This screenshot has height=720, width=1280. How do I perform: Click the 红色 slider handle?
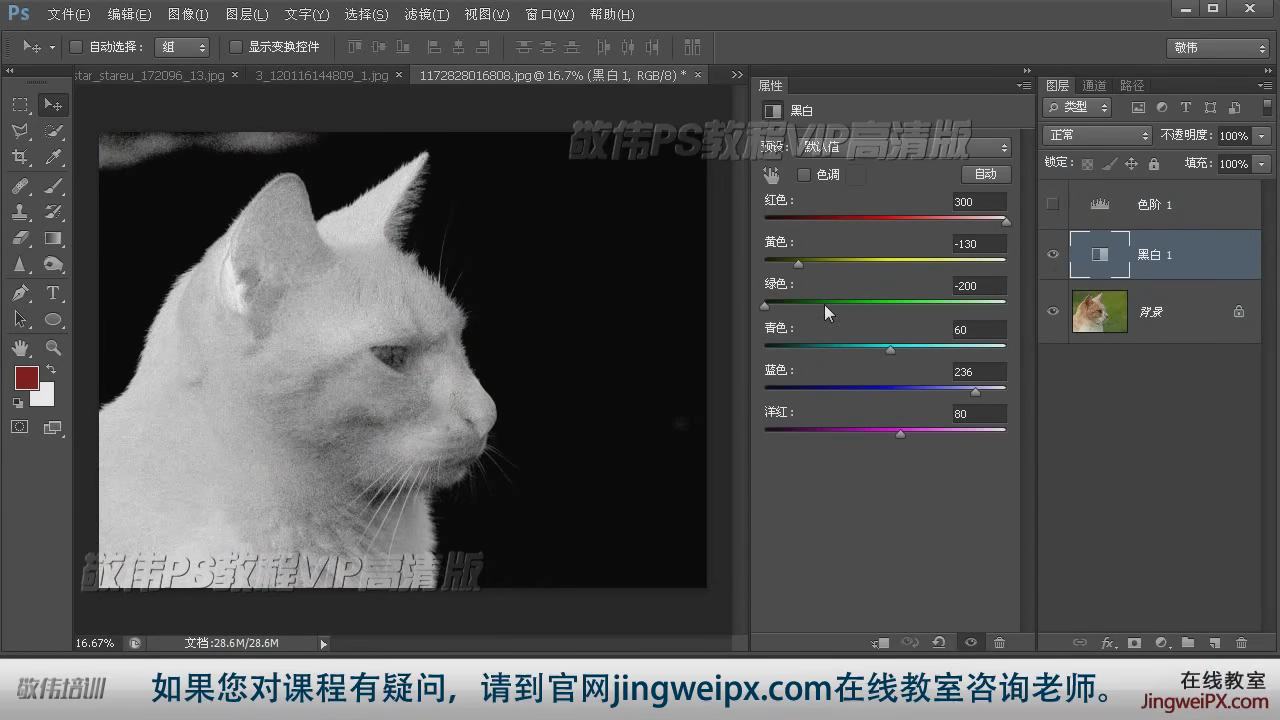1006,222
